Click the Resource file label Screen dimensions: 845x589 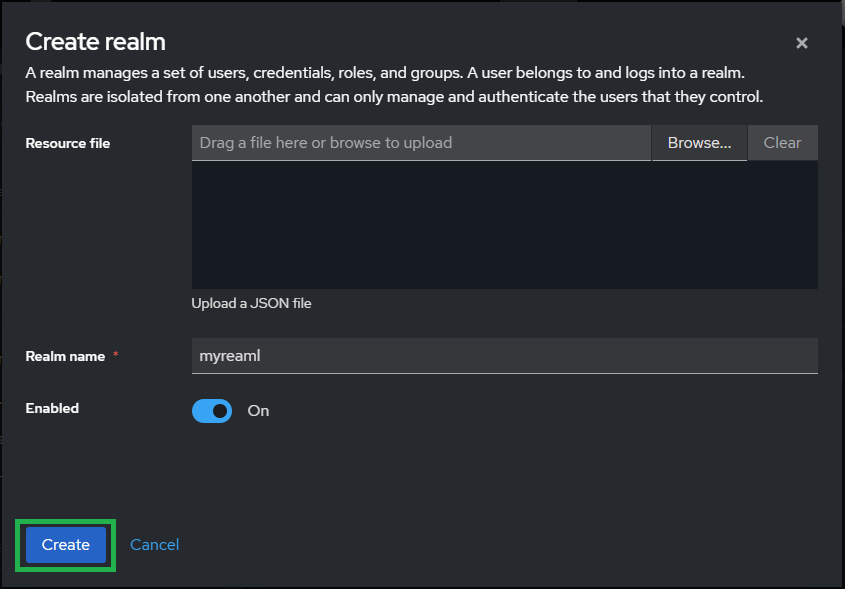(x=68, y=143)
